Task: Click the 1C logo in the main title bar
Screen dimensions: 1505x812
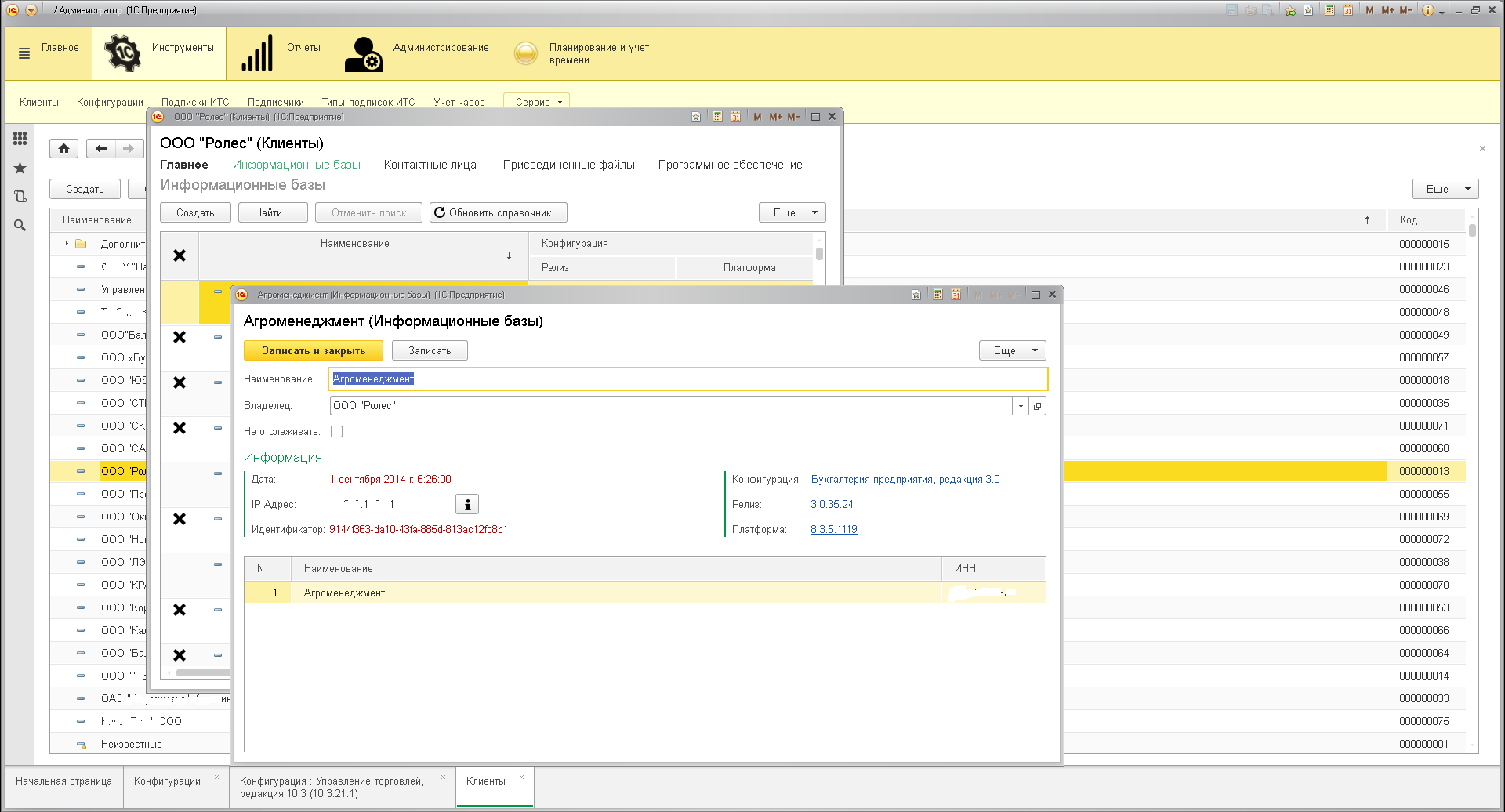Action: coord(13,10)
